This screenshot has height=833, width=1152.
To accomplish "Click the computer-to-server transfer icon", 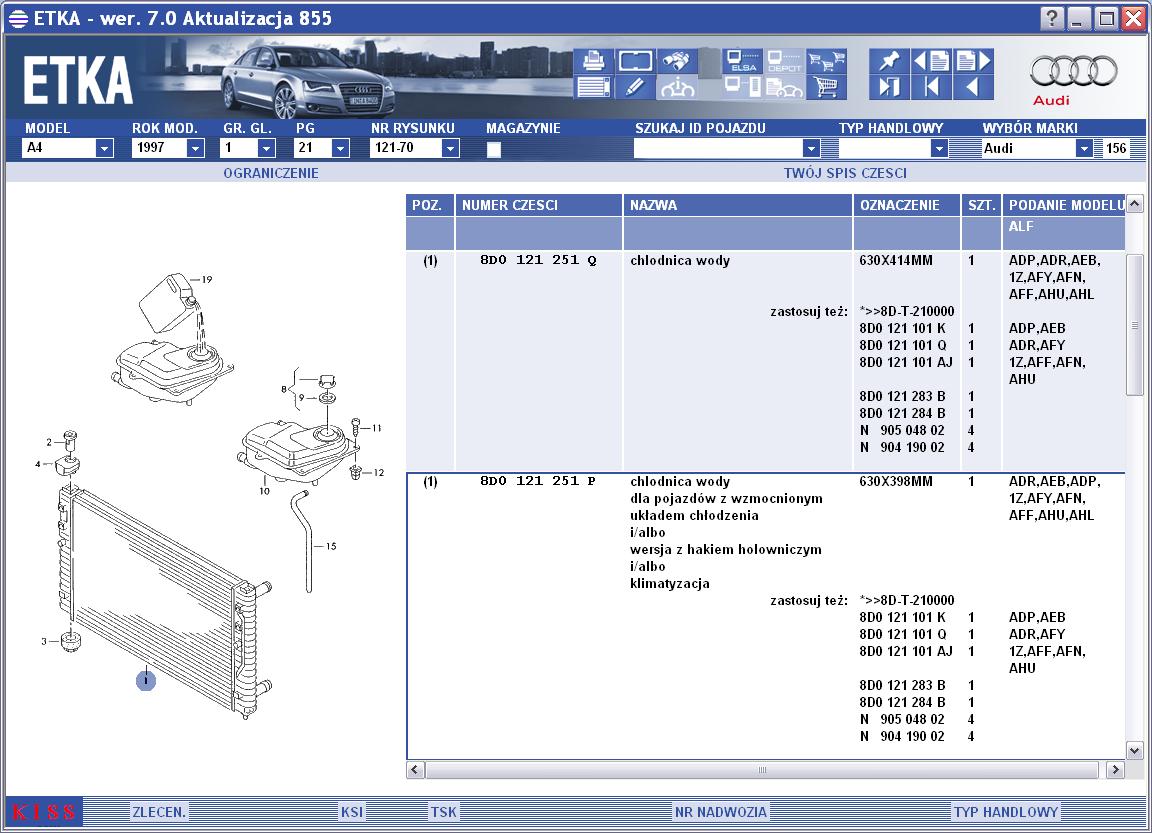I will point(742,87).
